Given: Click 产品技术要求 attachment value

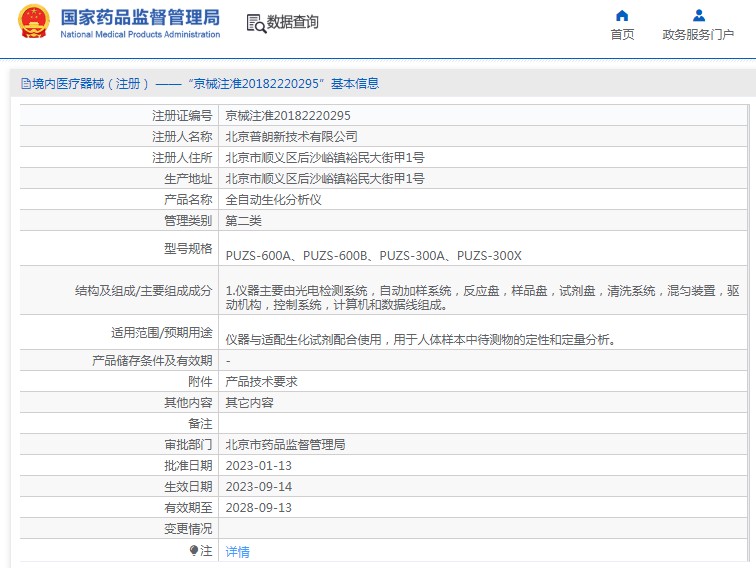Looking at the screenshot, I should (x=261, y=382).
